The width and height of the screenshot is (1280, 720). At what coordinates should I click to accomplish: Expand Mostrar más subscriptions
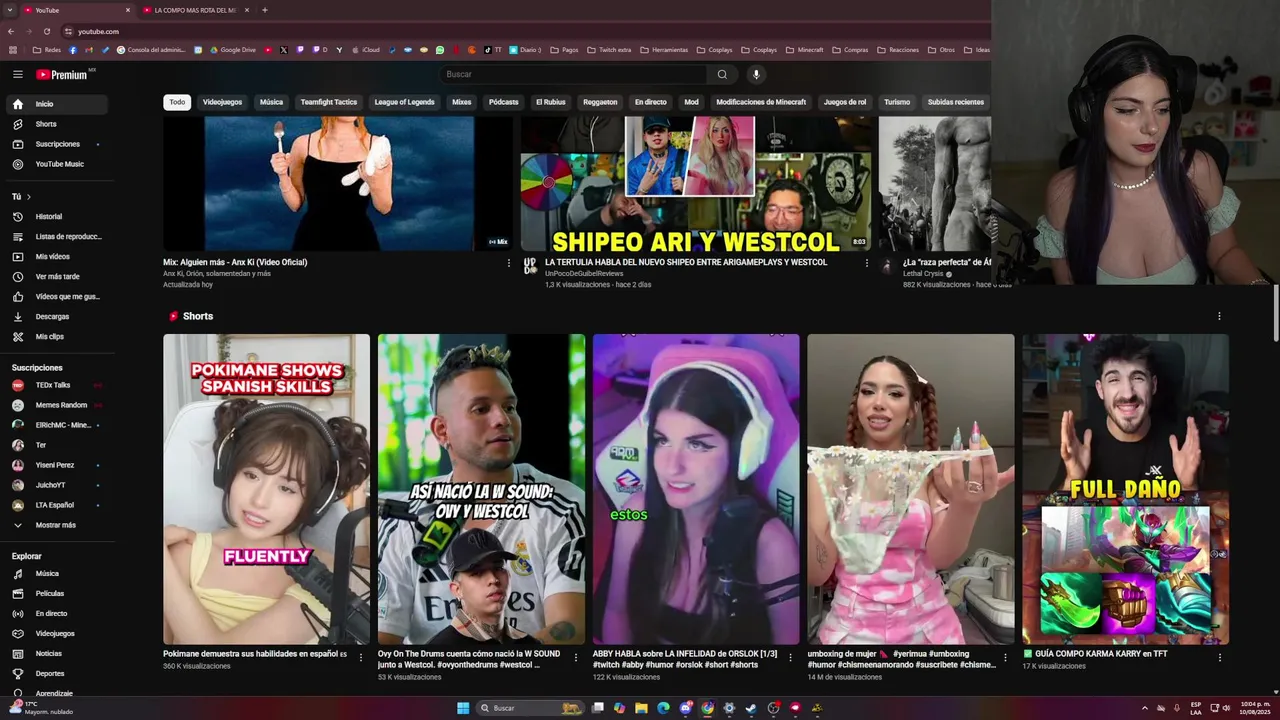click(57, 525)
